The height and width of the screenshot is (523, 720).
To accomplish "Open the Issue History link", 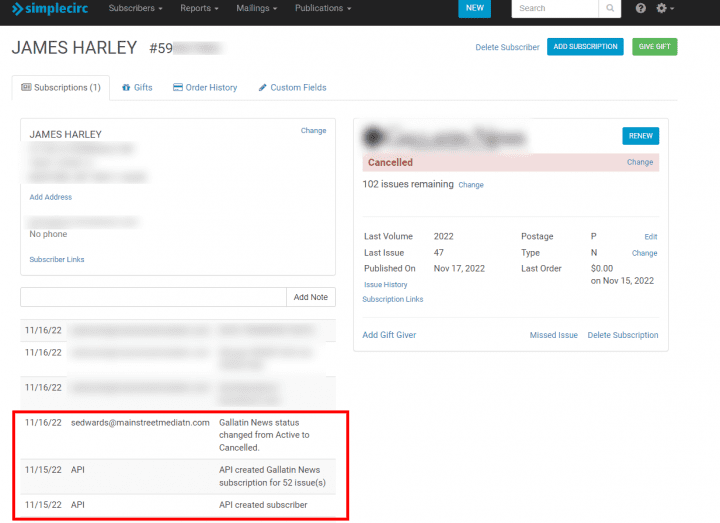I will [386, 285].
